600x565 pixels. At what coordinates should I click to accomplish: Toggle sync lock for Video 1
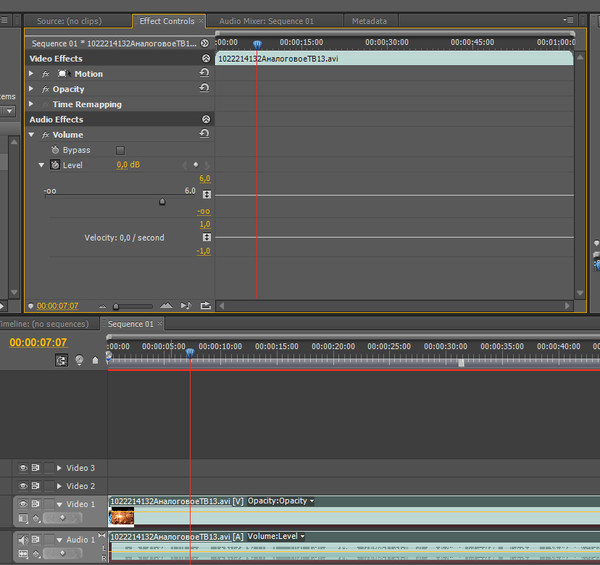35,504
